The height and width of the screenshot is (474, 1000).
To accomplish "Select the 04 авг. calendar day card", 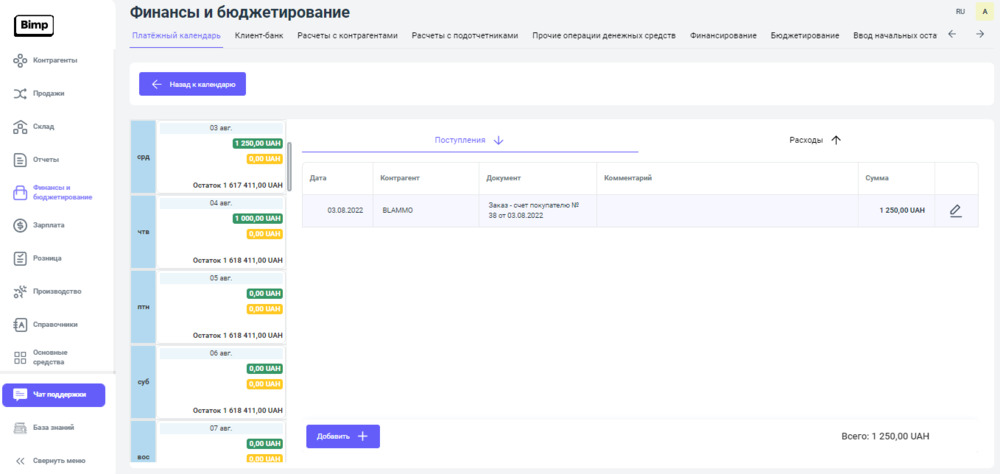I will pos(221,232).
